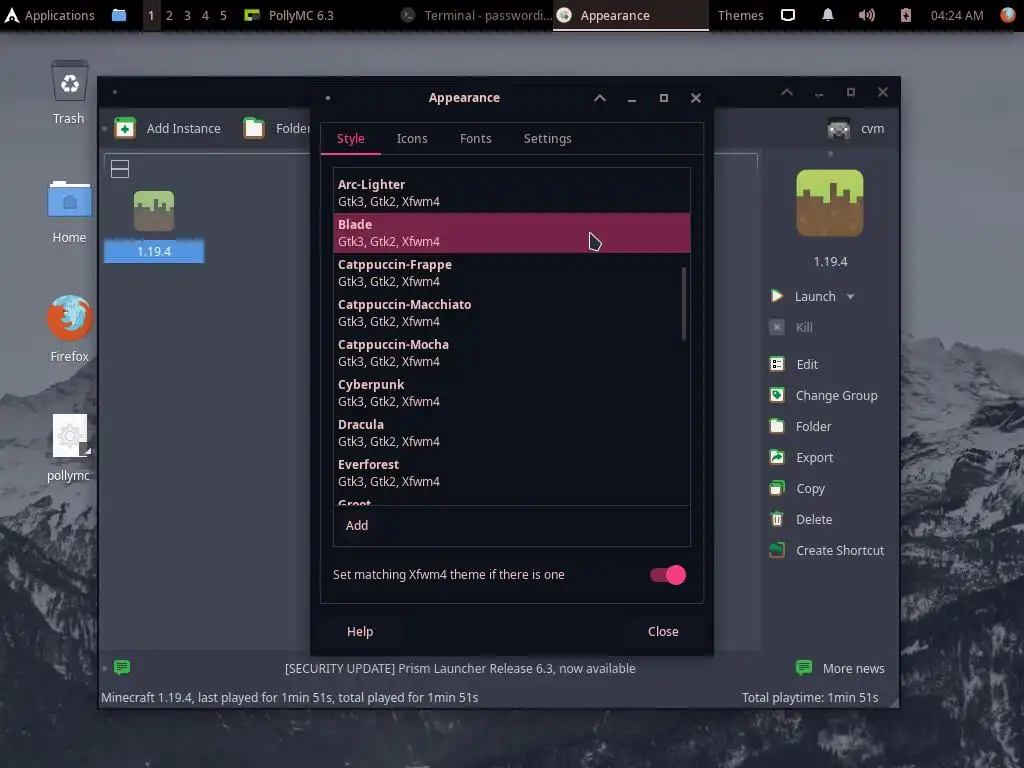
Task: Collapse the instance group toggle icon
Action: coord(120,169)
